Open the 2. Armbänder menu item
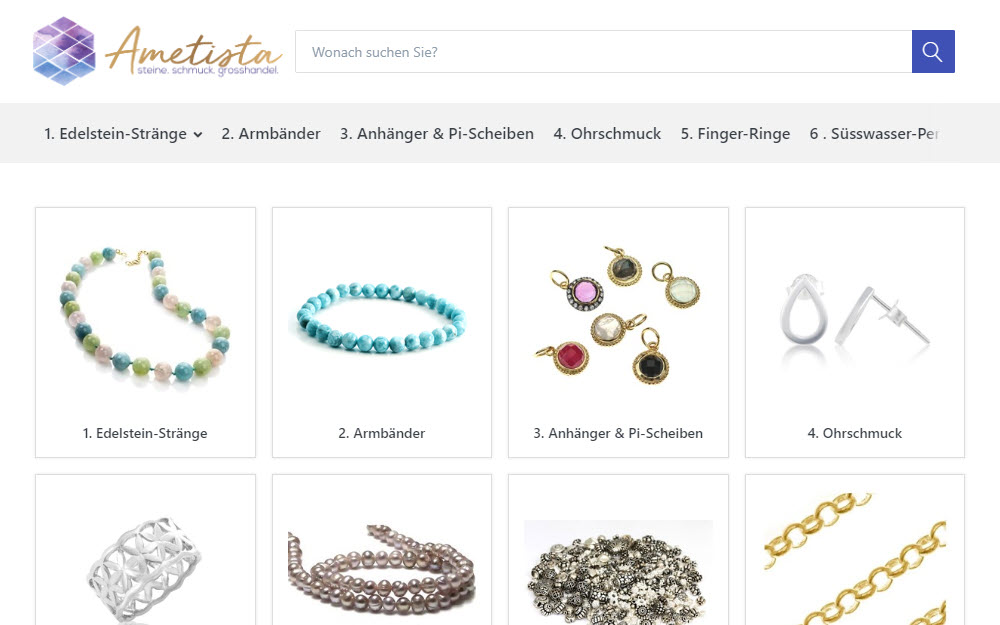The width and height of the screenshot is (1000, 625). 271,133
